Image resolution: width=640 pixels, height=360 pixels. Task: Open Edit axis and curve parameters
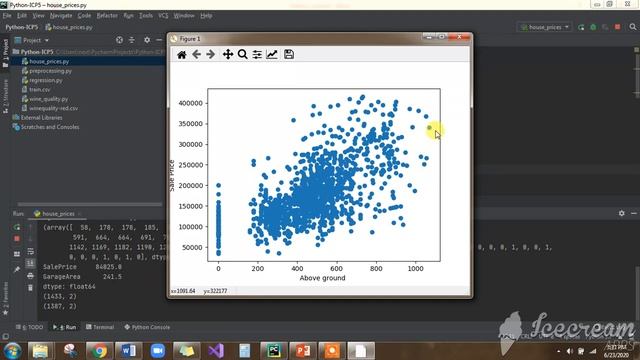pyautogui.click(x=272, y=54)
